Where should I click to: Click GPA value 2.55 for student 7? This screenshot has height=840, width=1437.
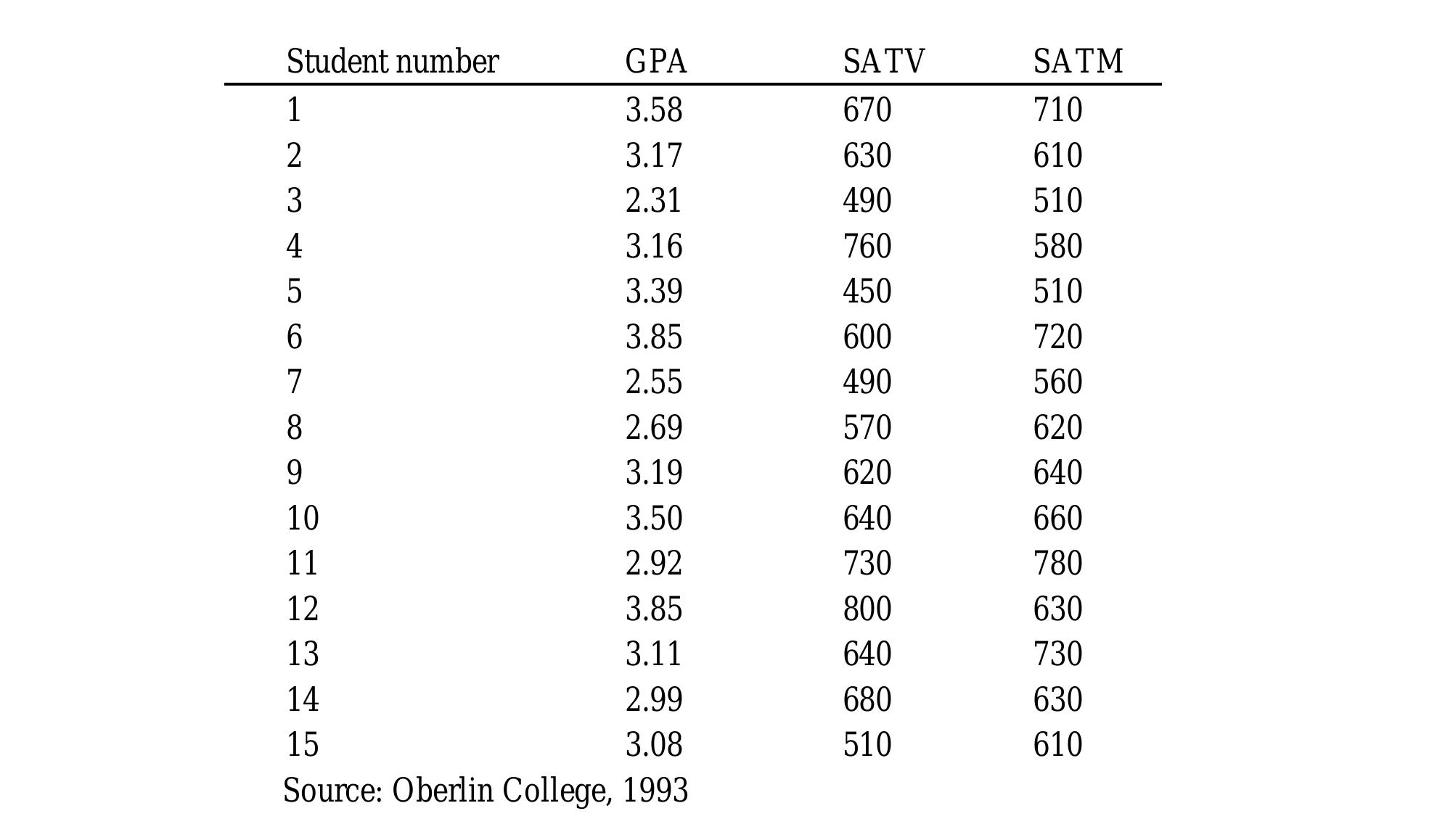click(653, 382)
